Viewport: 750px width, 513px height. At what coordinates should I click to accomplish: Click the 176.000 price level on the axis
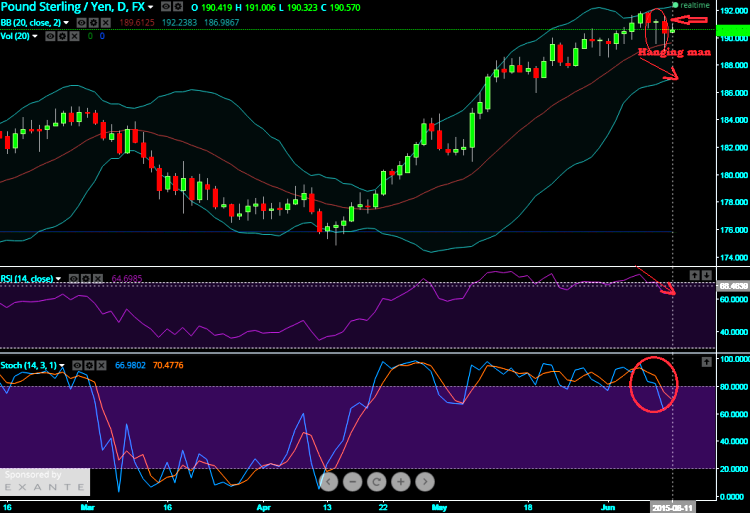click(x=734, y=230)
